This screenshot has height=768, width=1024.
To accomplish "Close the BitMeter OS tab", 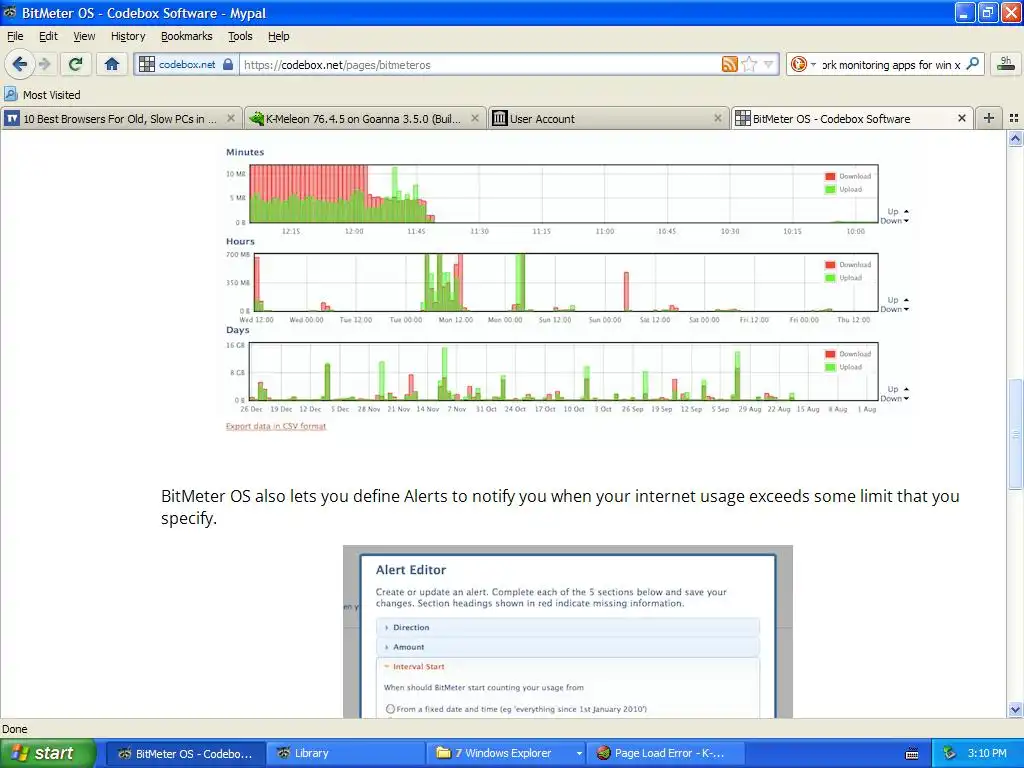I will tap(961, 118).
